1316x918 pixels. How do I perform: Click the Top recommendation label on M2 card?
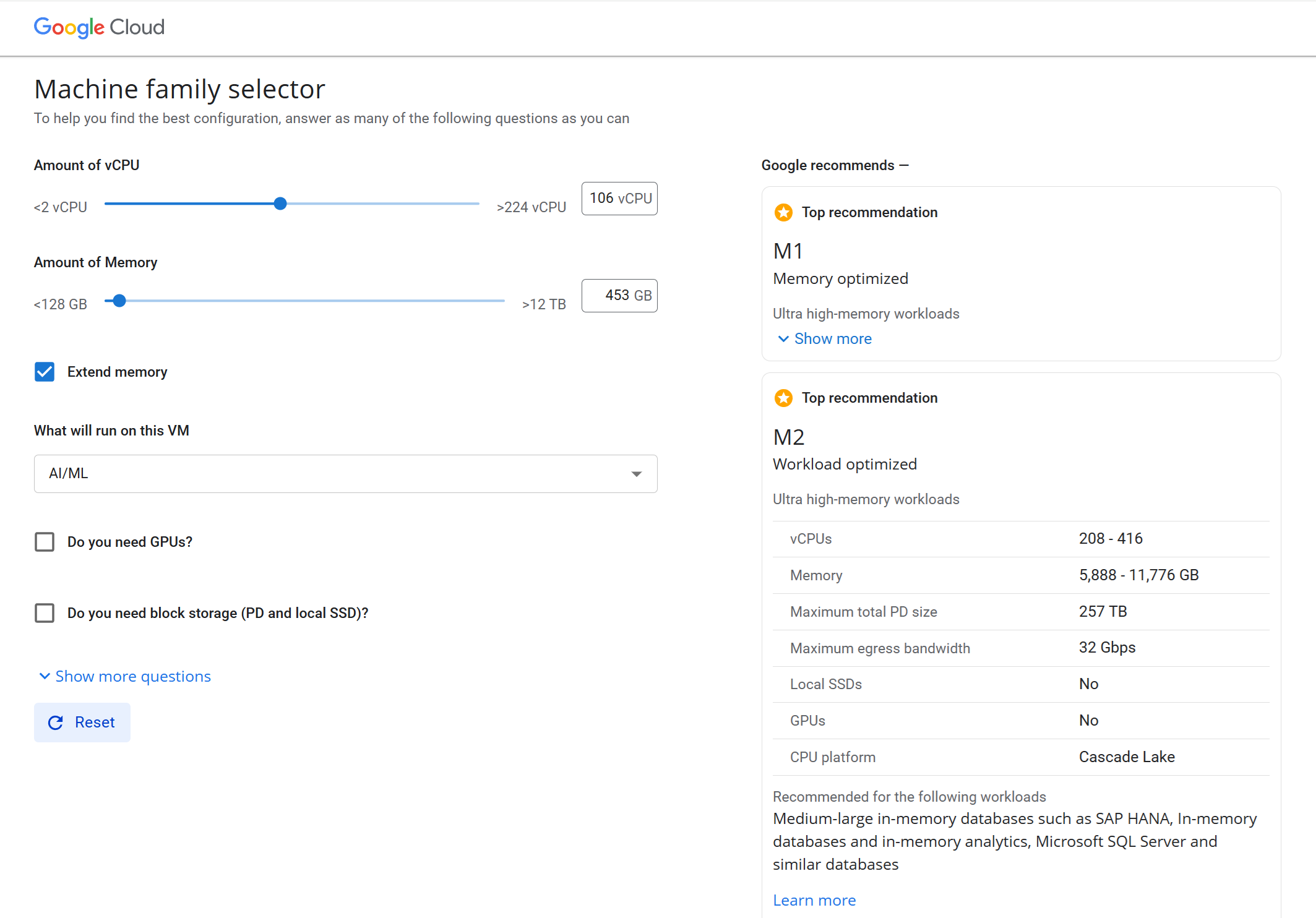[x=869, y=398]
